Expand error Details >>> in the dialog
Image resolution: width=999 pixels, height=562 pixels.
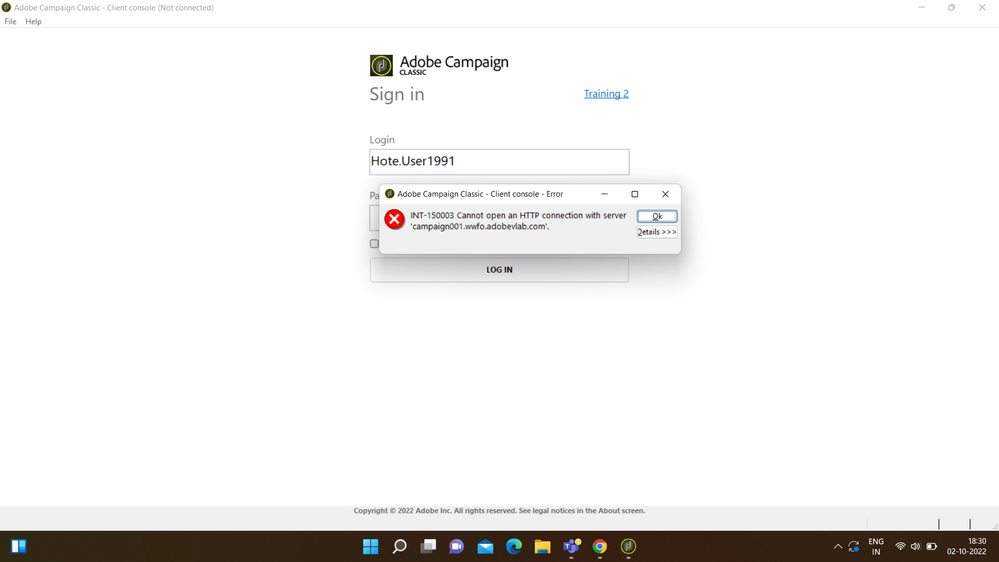point(657,232)
